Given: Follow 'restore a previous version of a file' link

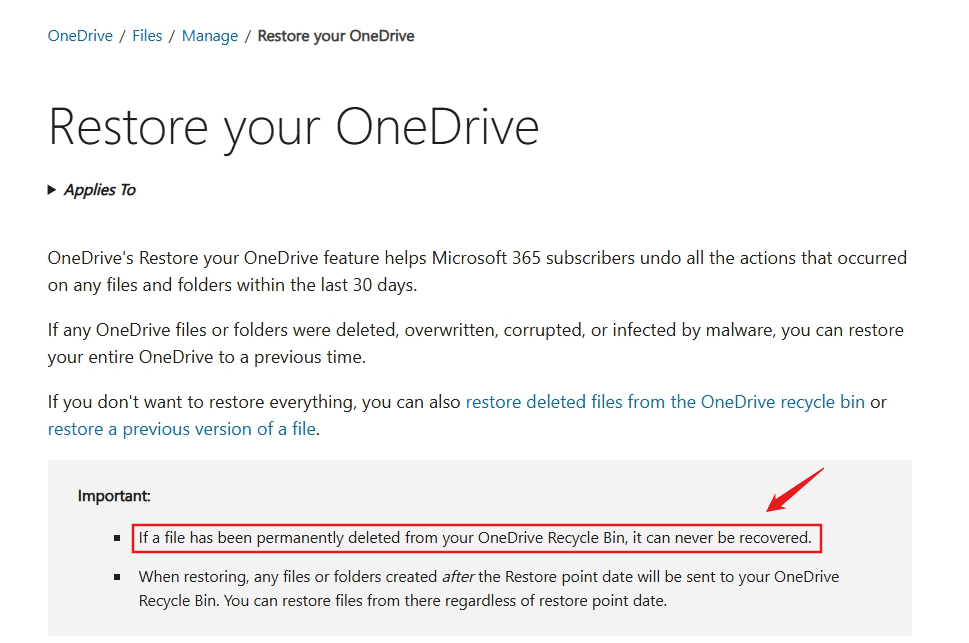Looking at the screenshot, I should point(182,429).
